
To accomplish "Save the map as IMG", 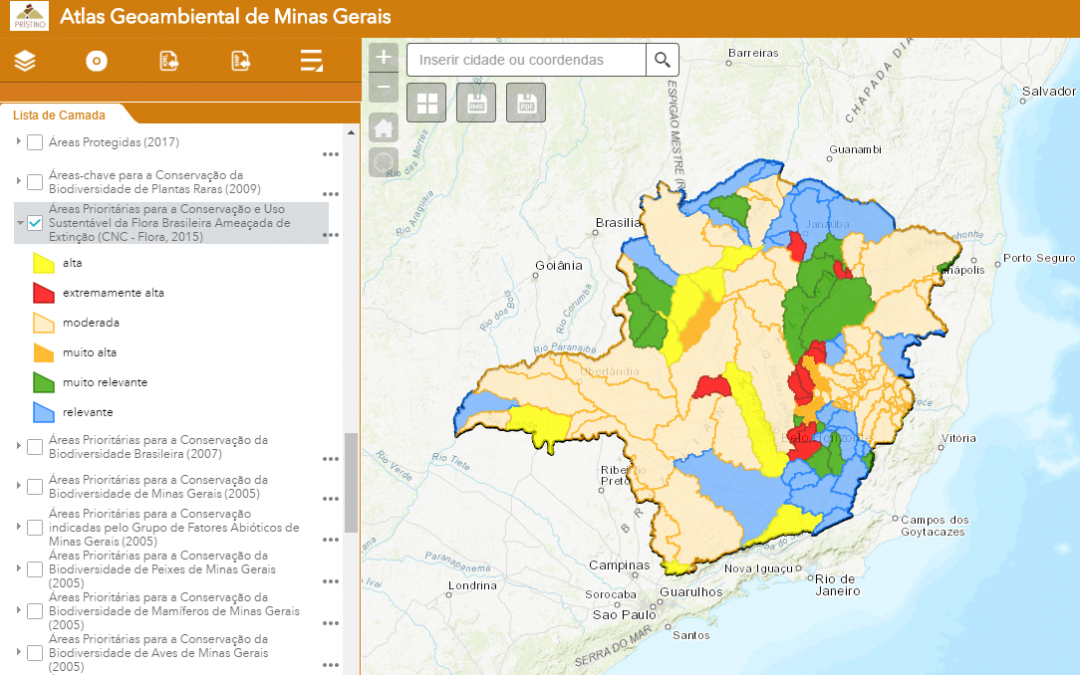I will (x=476, y=103).
